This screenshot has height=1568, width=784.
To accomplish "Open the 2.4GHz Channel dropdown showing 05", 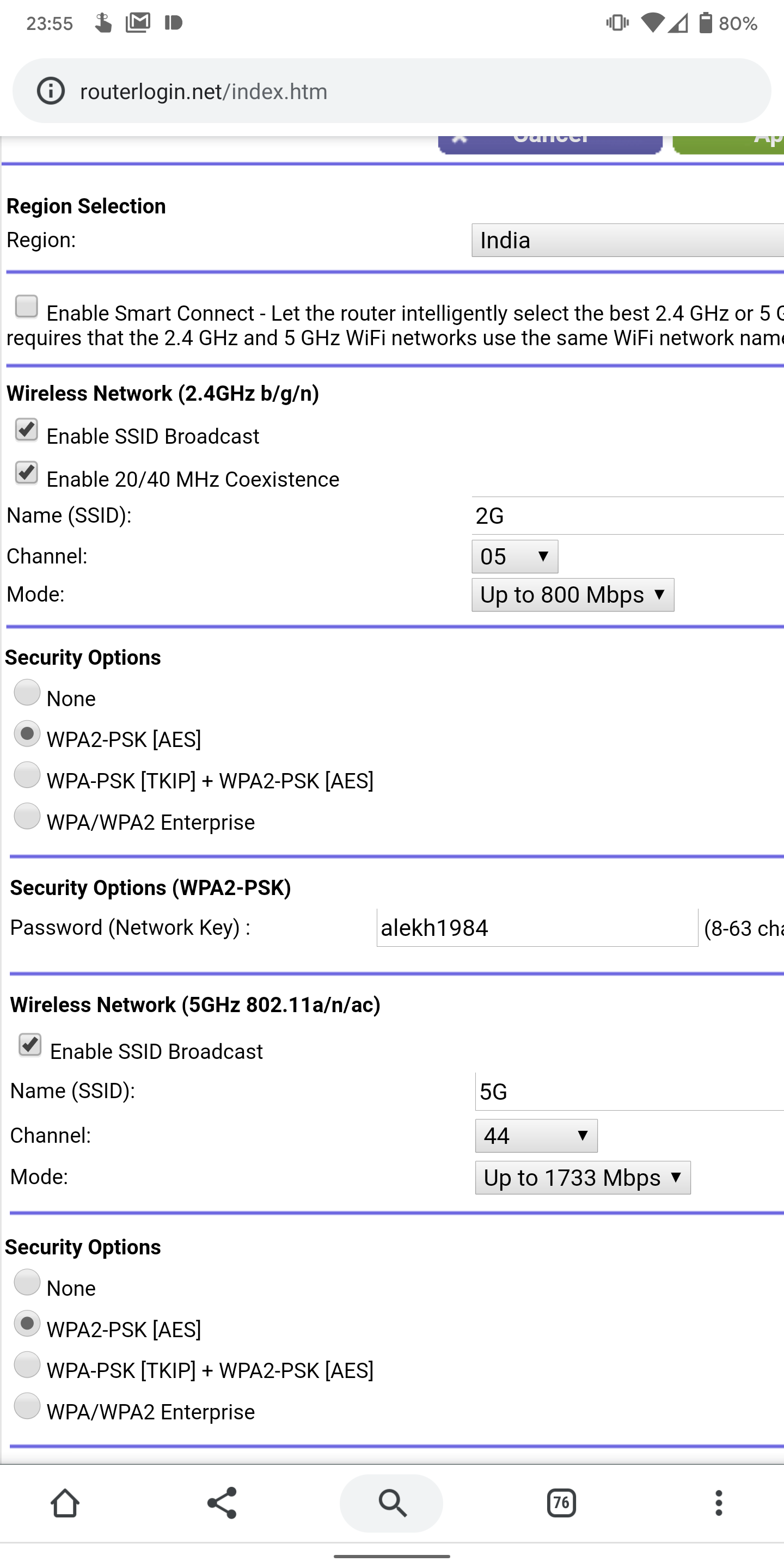I will point(514,556).
